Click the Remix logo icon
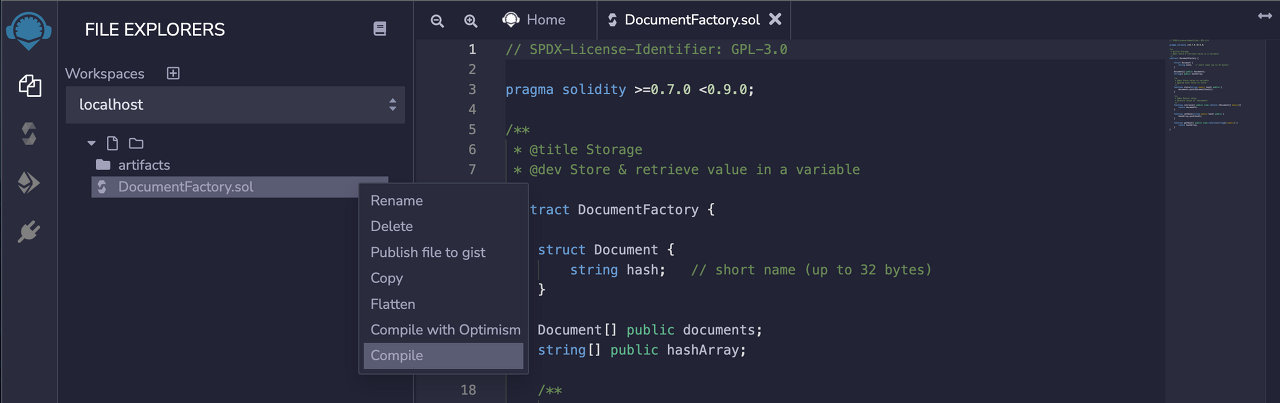Viewport: 1280px width, 403px height. coord(29,31)
